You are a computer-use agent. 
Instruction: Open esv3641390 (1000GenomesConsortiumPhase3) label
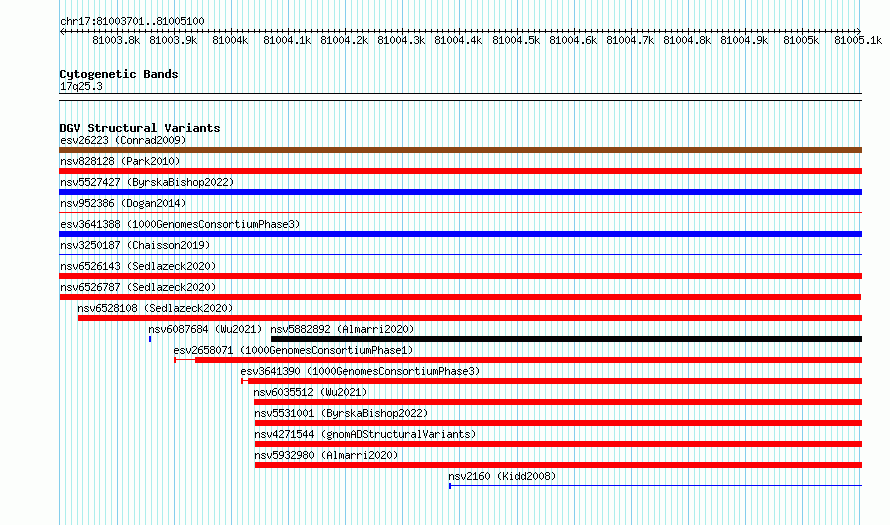click(x=360, y=371)
